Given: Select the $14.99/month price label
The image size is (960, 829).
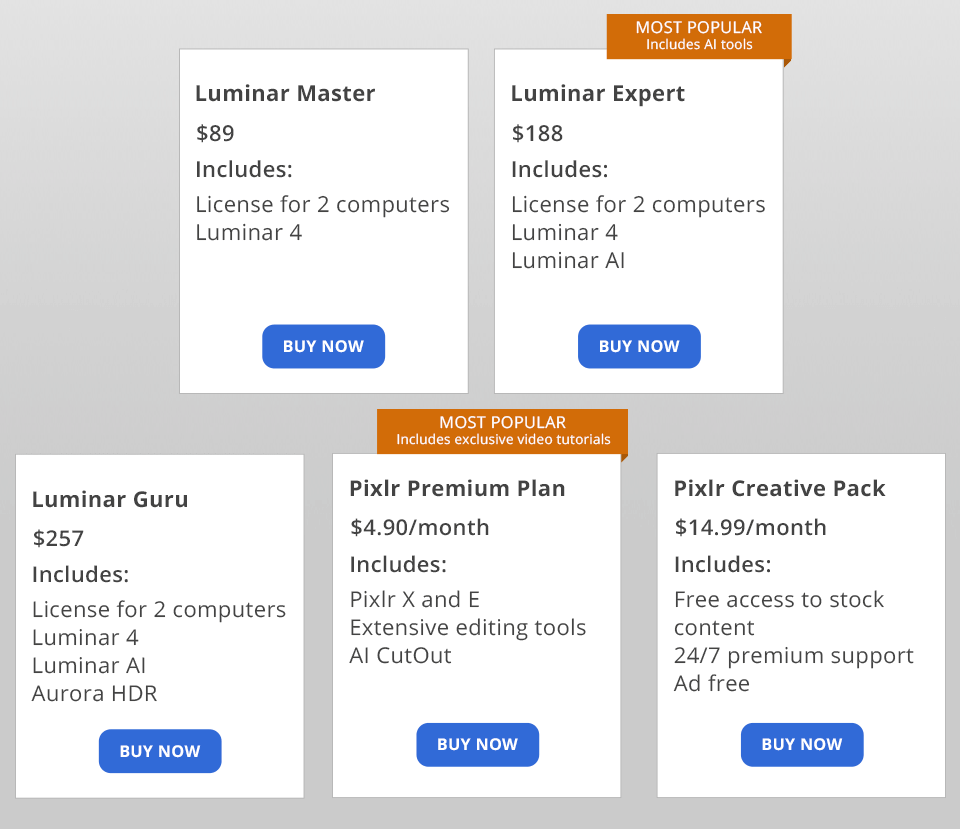Looking at the screenshot, I should pos(750,527).
